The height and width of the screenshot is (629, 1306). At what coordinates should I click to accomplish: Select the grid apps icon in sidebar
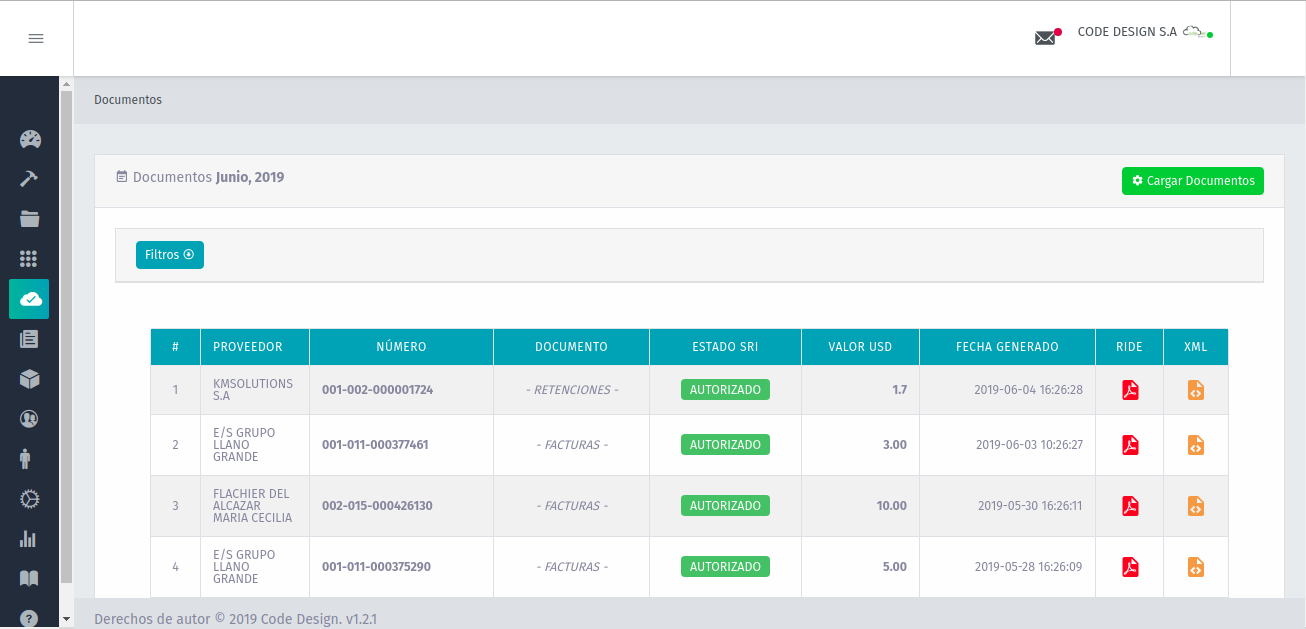tap(30, 259)
